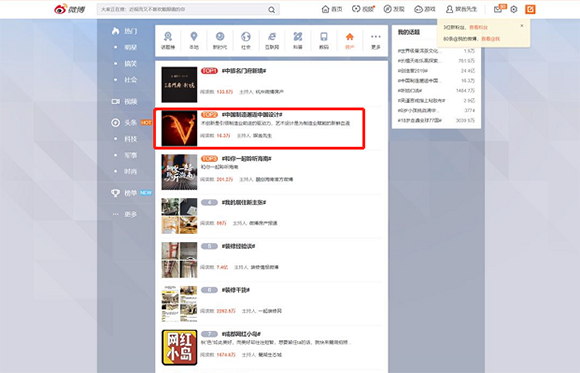The image size is (580, 373).
Task: Open the 头条 HOT item in the sidebar
Action: tap(131, 122)
